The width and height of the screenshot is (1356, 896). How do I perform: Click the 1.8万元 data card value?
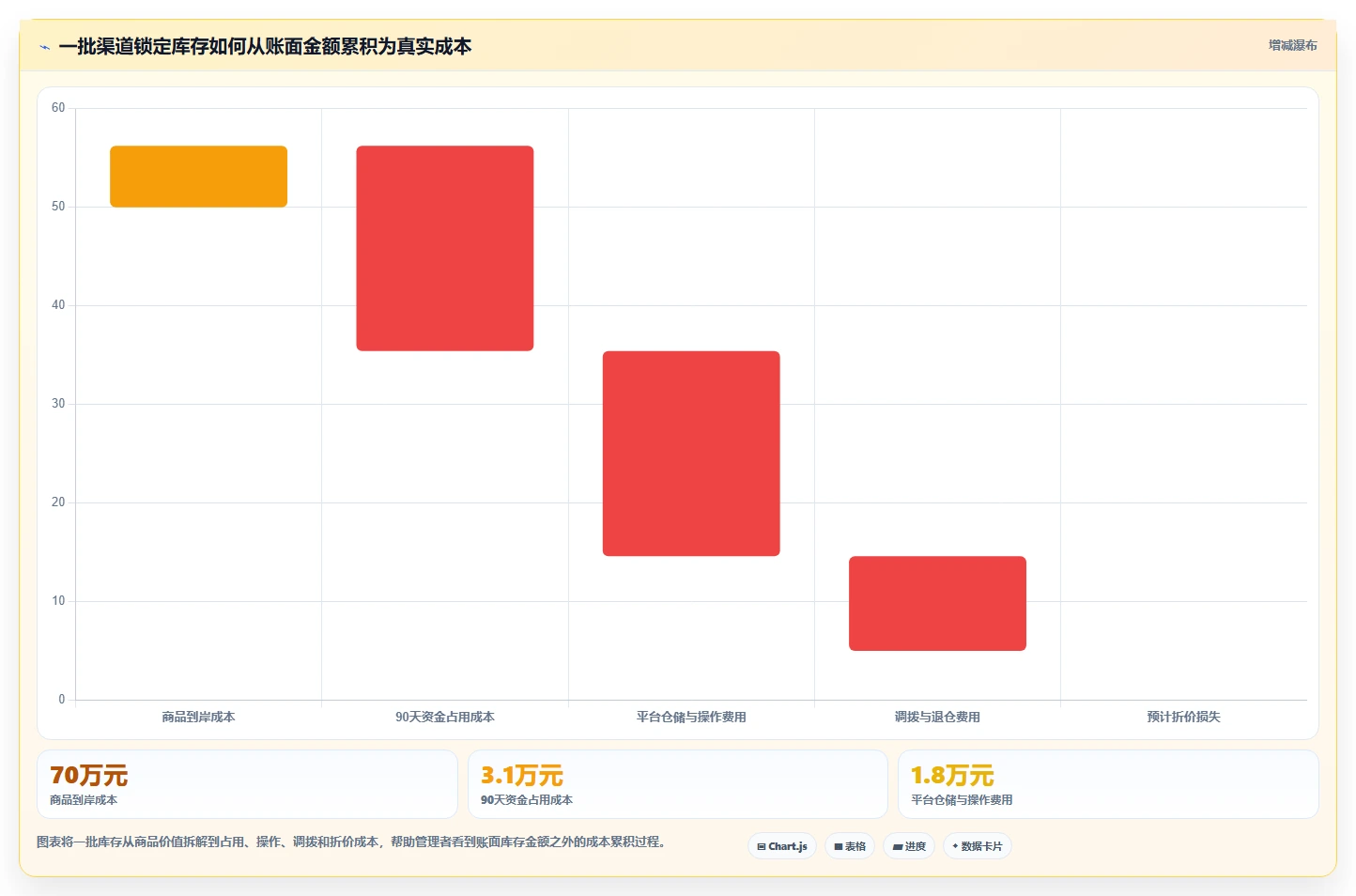pyautogui.click(x=952, y=776)
